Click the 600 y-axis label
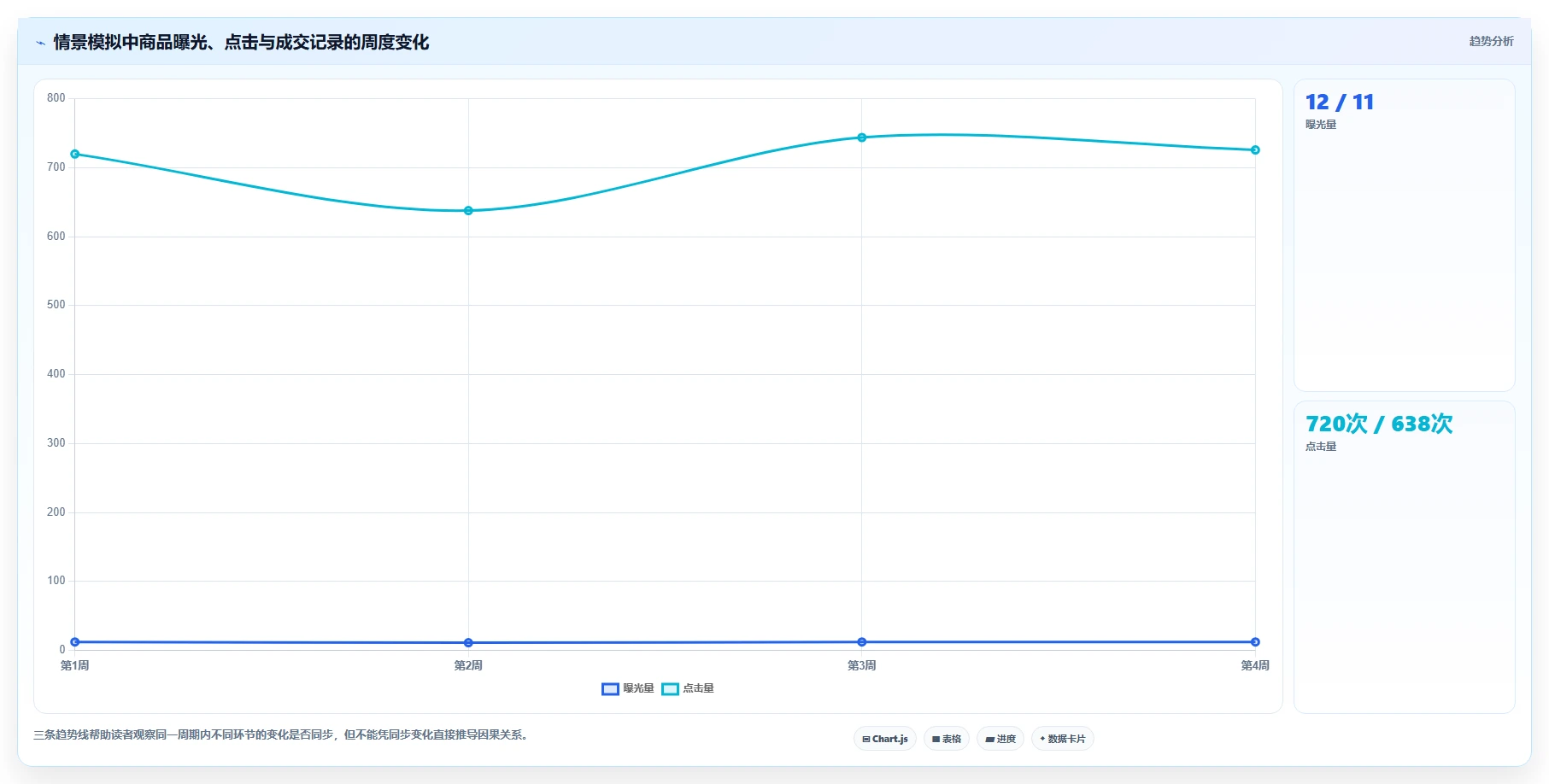Viewport: 1549px width, 784px height. [x=56, y=237]
